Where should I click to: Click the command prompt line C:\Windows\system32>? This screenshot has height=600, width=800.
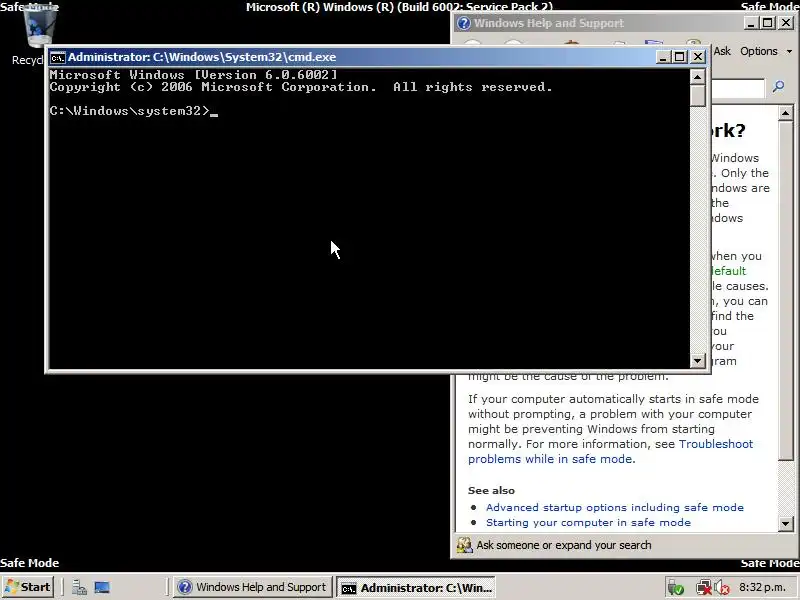coord(130,111)
